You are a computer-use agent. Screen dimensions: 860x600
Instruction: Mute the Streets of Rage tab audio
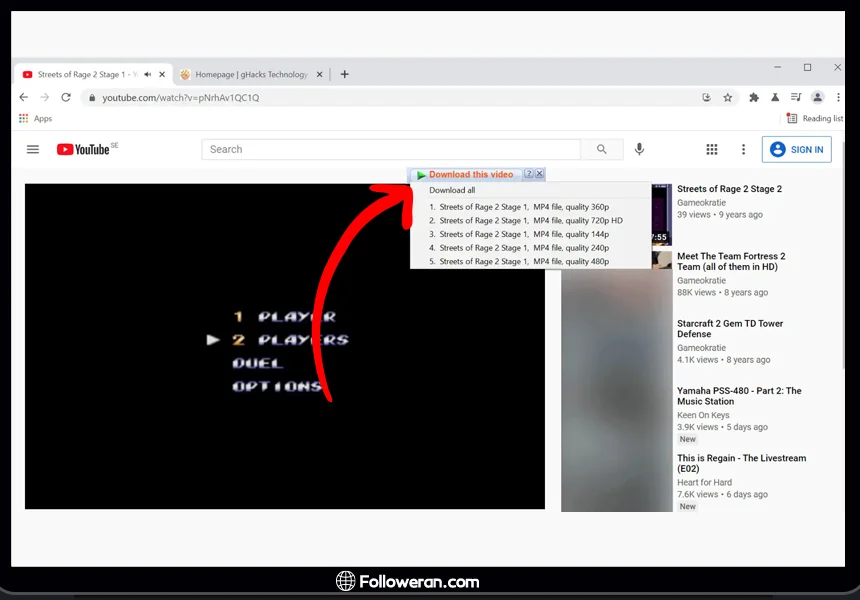pos(148,74)
